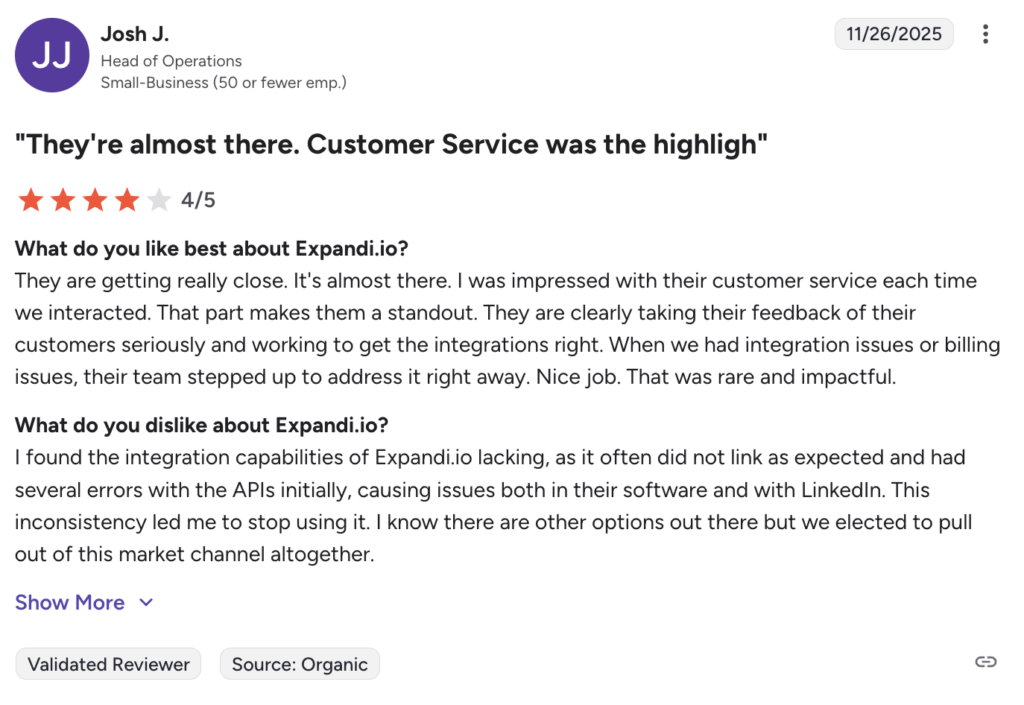This screenshot has width=1024, height=705.
Task: Copy the review link via chain icon
Action: click(985, 662)
